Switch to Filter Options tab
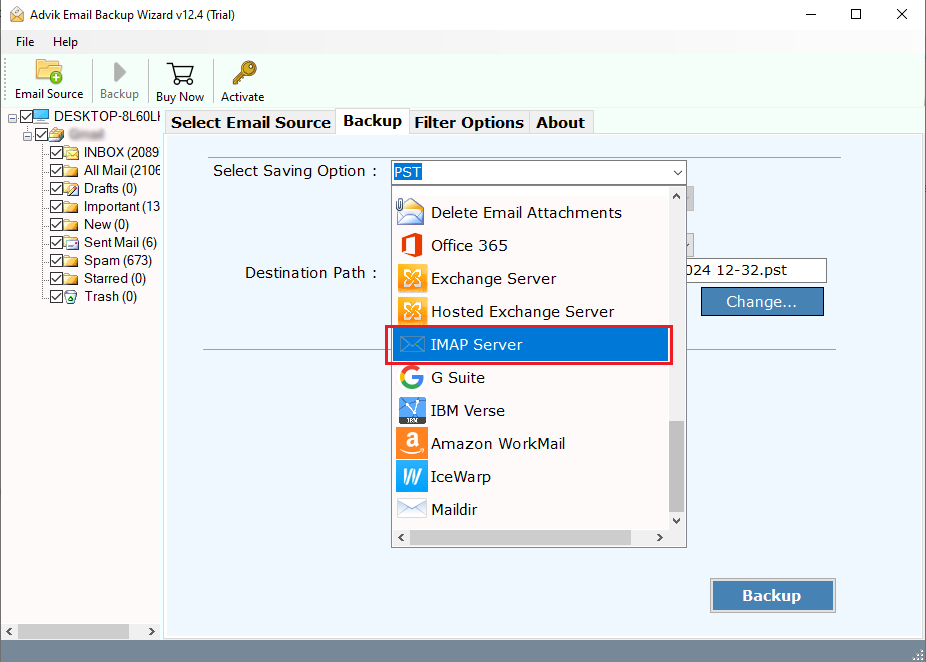 tap(469, 122)
